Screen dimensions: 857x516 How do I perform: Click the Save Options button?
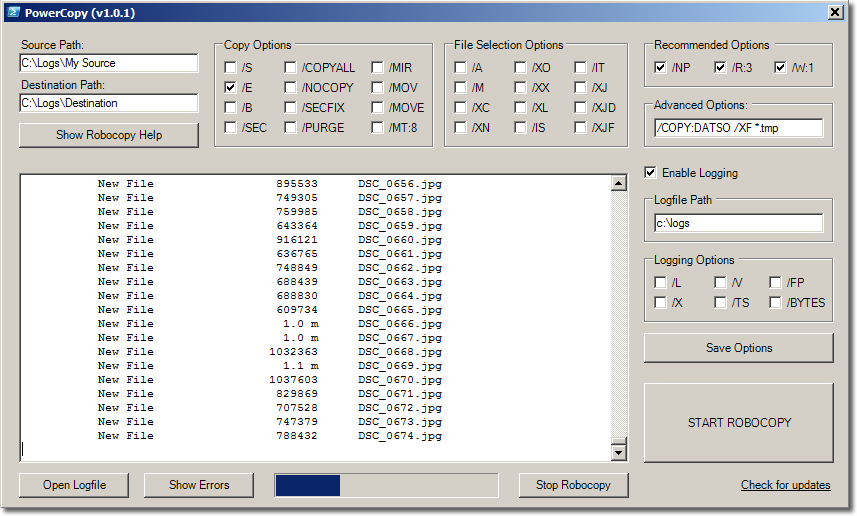pos(739,348)
